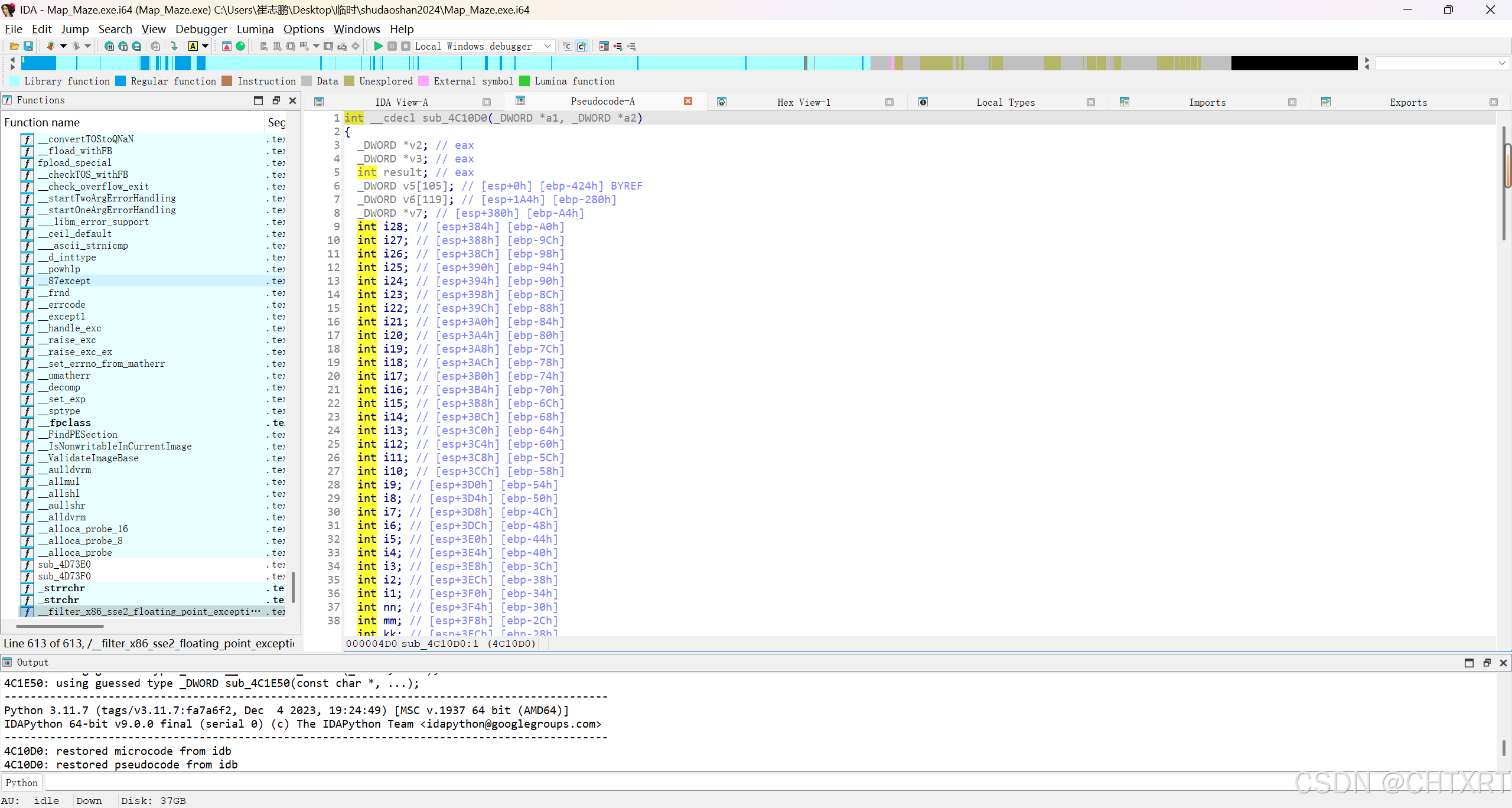The width and height of the screenshot is (1512, 808).
Task: Click the Python language selector button
Action: (x=22, y=783)
